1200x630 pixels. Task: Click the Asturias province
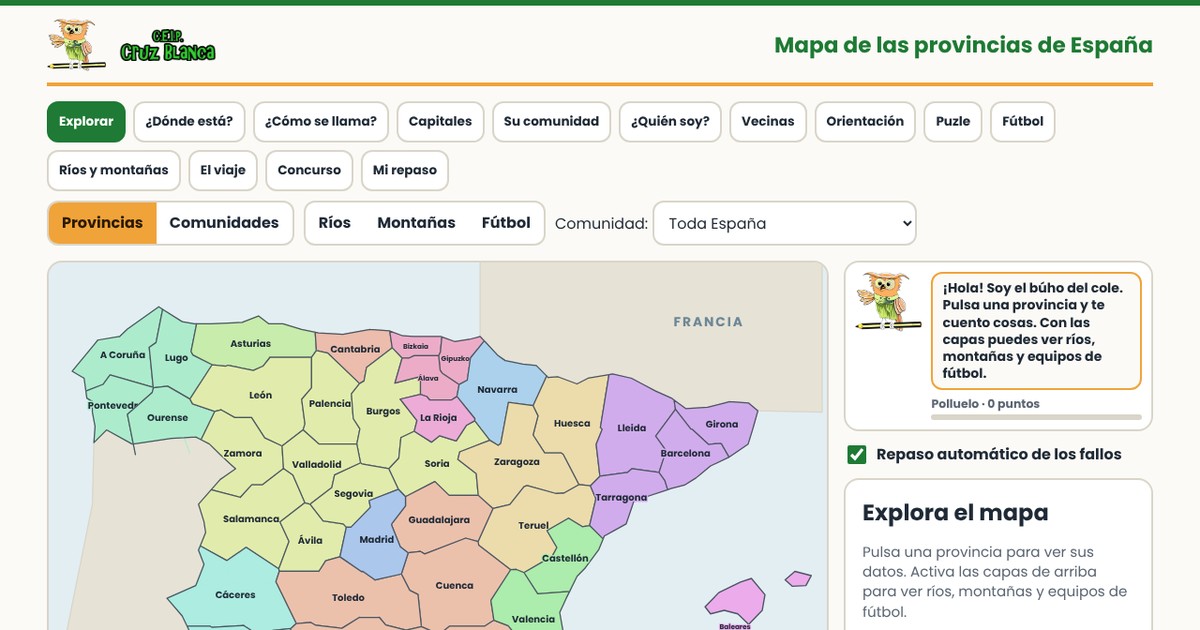point(252,344)
